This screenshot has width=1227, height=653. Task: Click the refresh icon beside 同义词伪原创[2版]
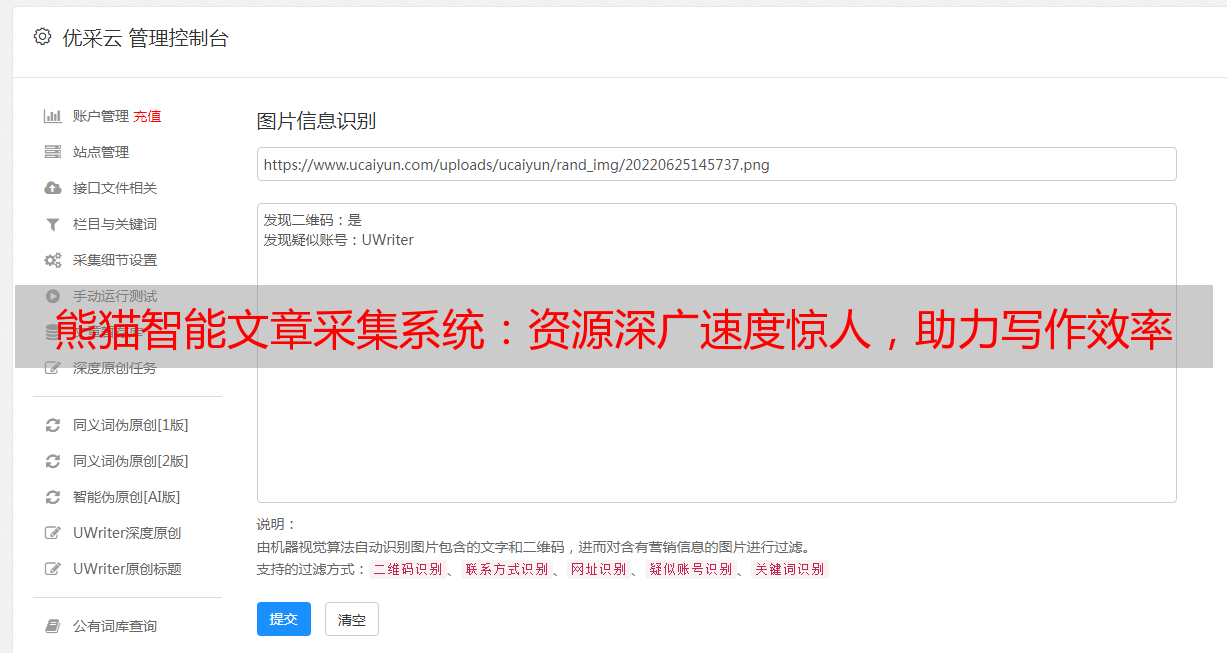[53, 461]
